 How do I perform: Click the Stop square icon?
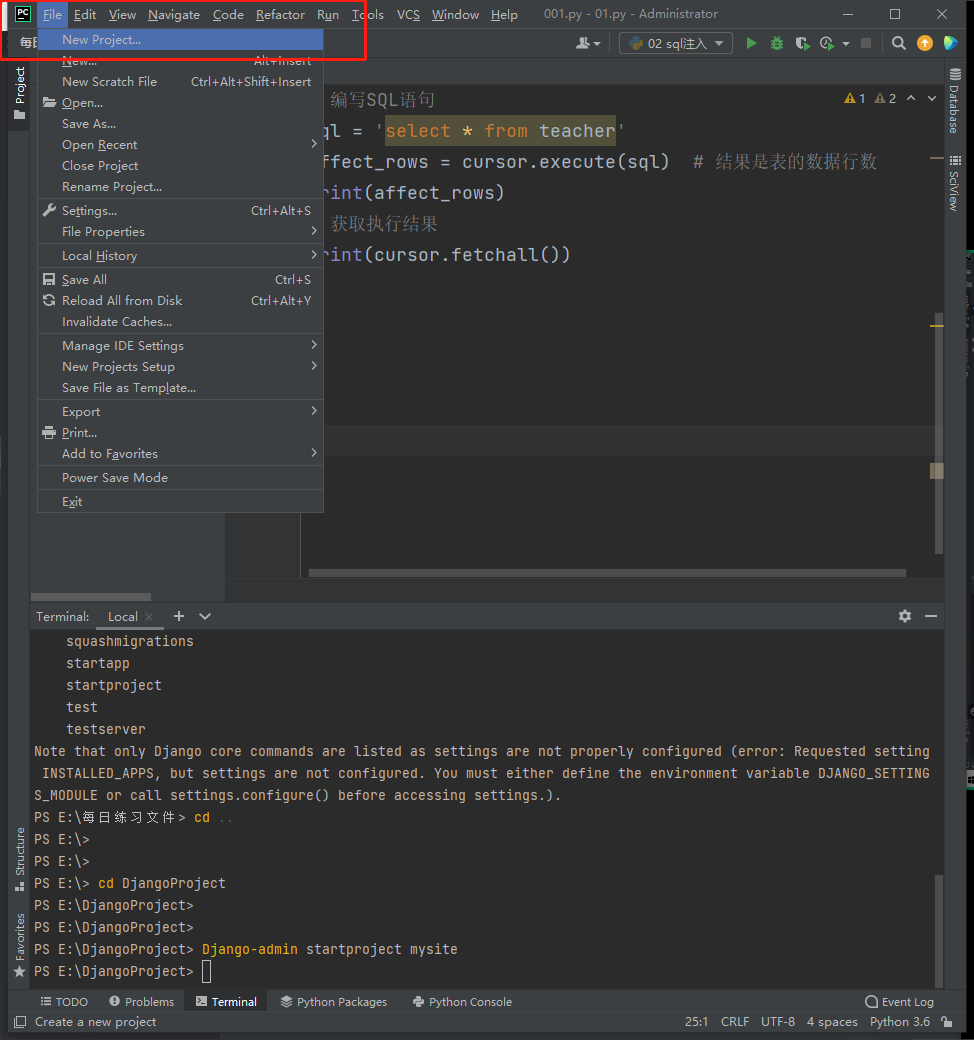(x=866, y=43)
